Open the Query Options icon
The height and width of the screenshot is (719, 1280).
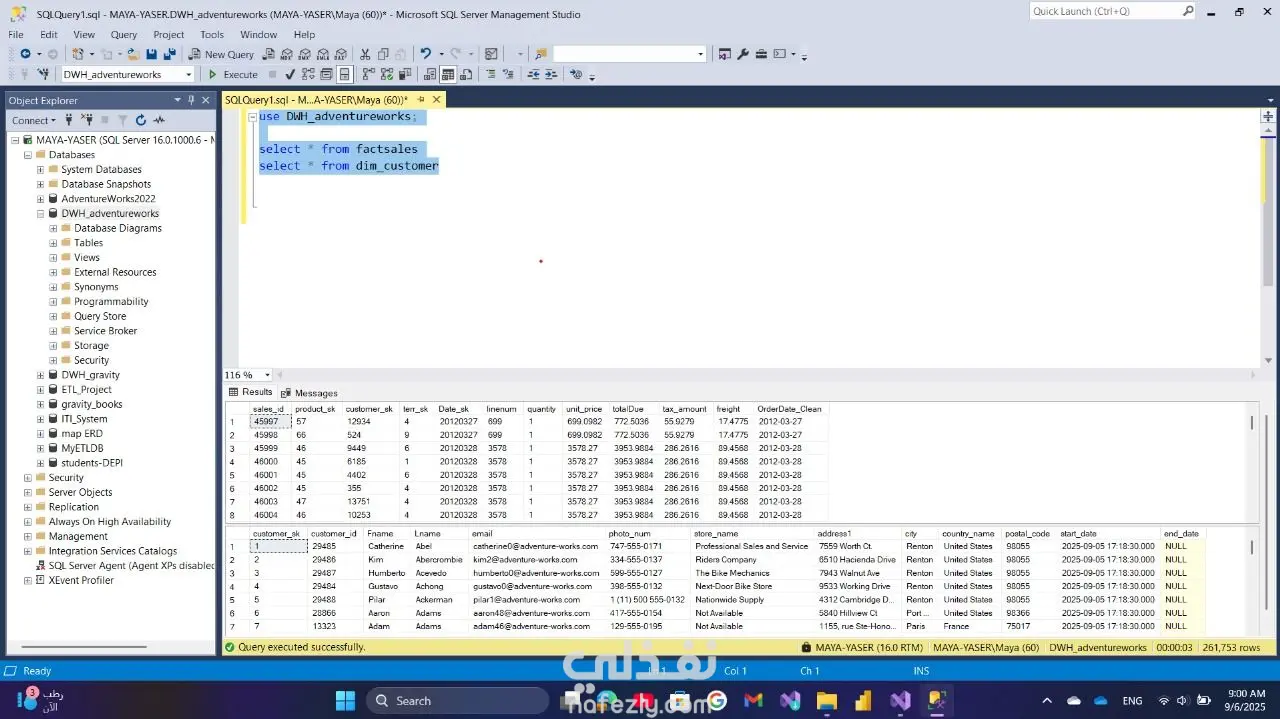pyautogui.click(x=327, y=74)
